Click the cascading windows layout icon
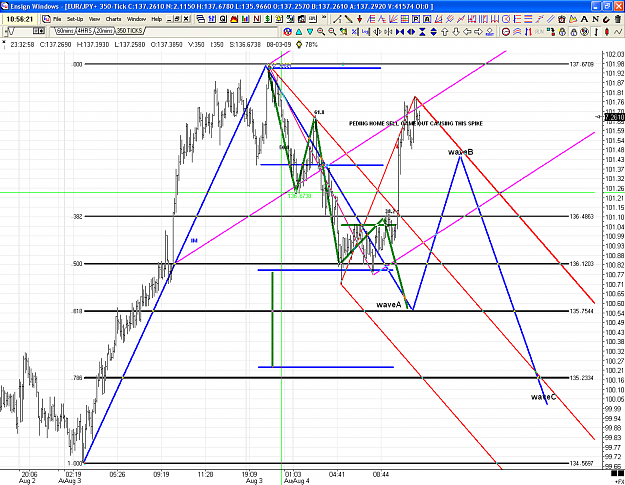The height and width of the screenshot is (485, 625). [x=201, y=19]
